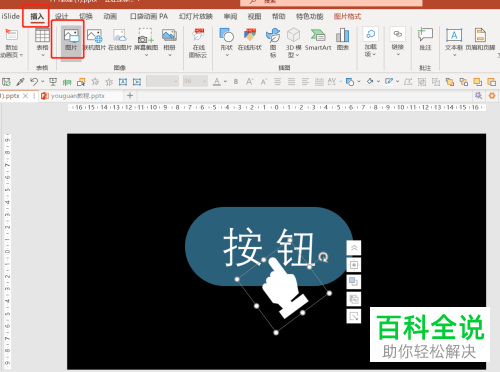Open the 审阅 (Review) tab

click(230, 16)
